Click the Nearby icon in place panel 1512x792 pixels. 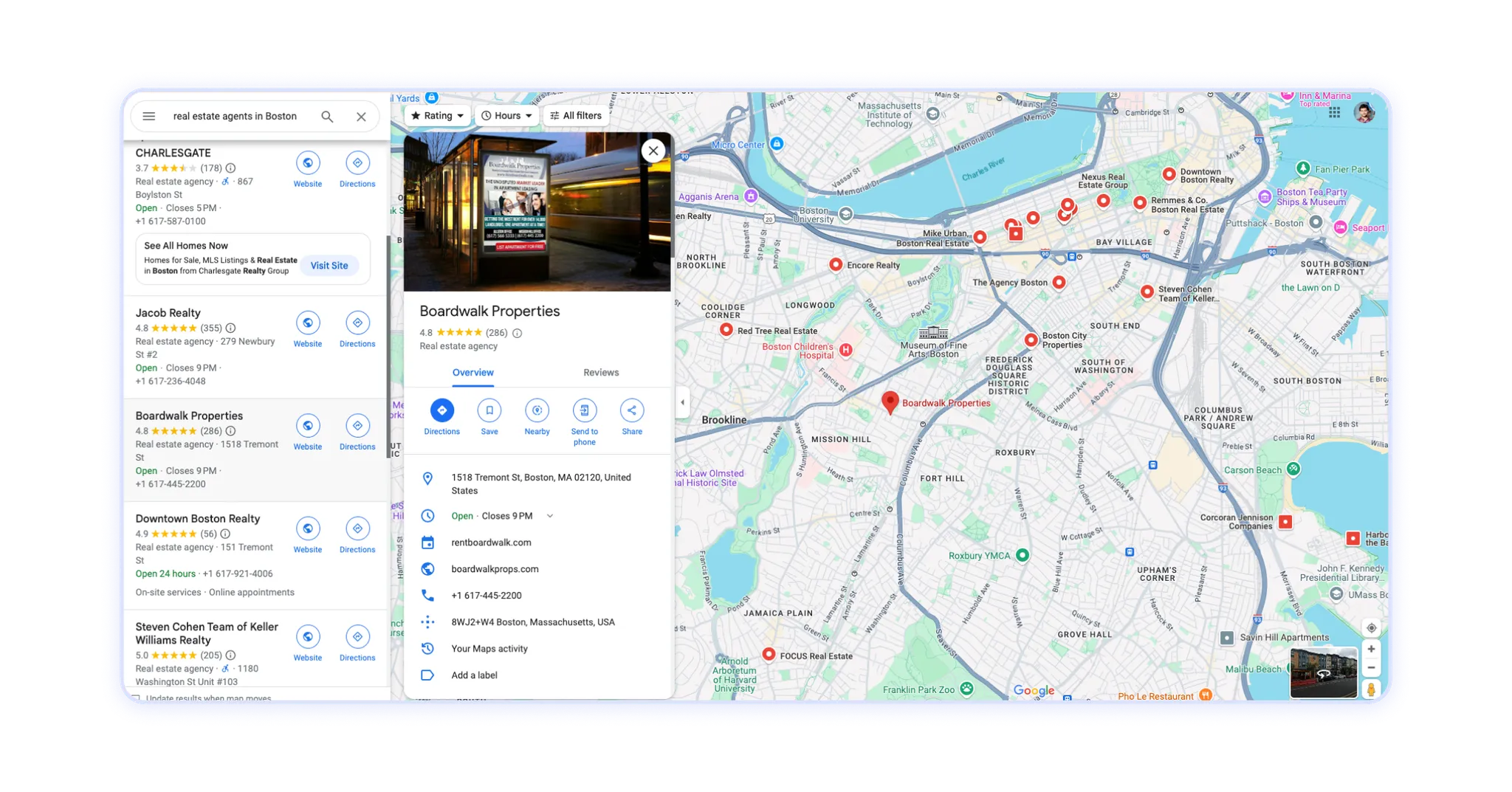click(537, 411)
